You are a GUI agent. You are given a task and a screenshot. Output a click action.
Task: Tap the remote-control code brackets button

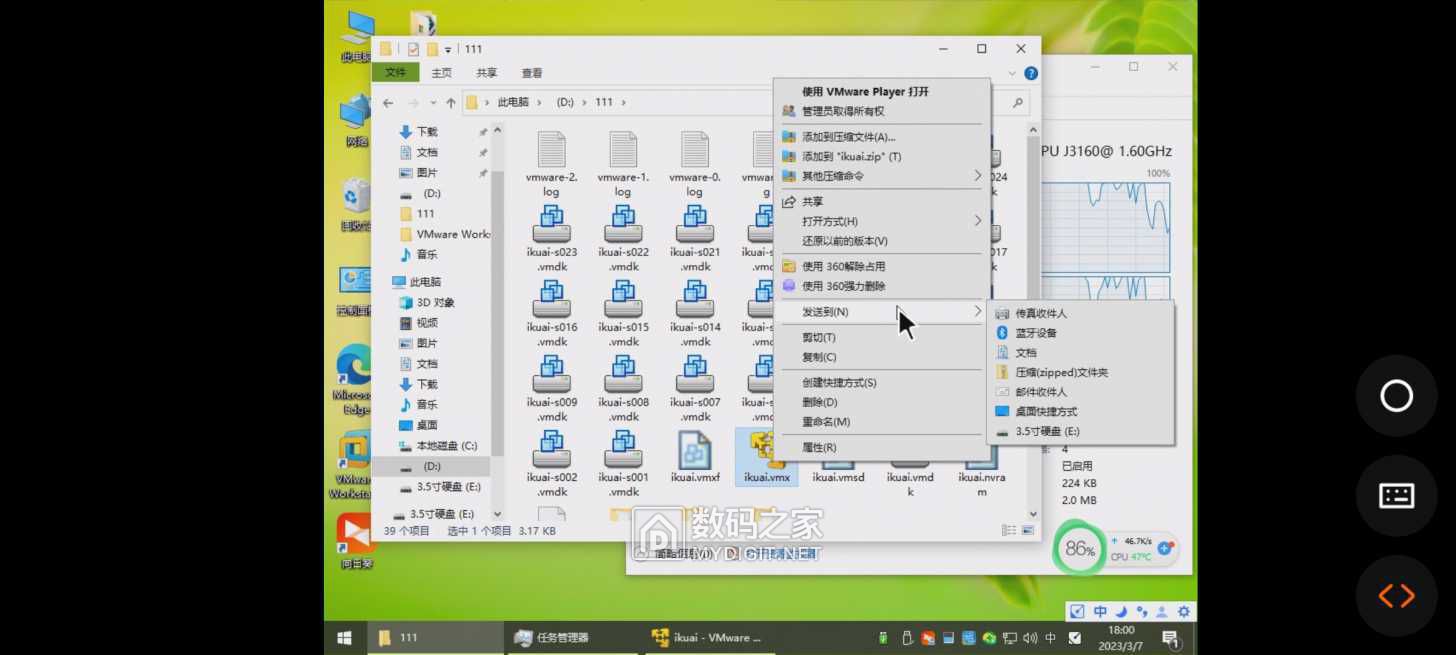1396,596
